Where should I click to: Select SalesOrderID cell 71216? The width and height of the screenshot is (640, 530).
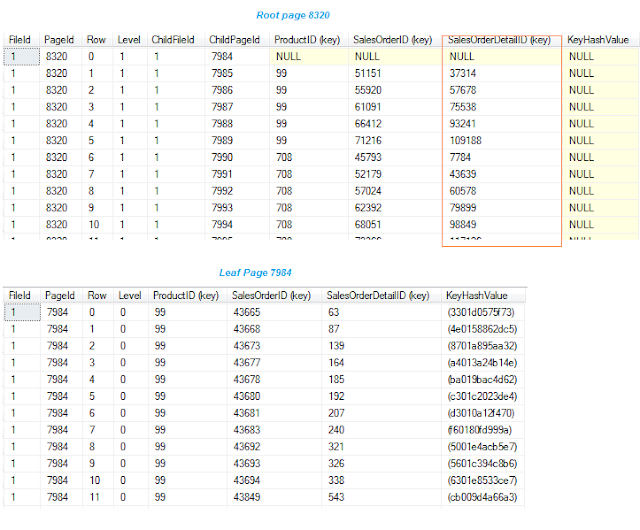(395, 140)
